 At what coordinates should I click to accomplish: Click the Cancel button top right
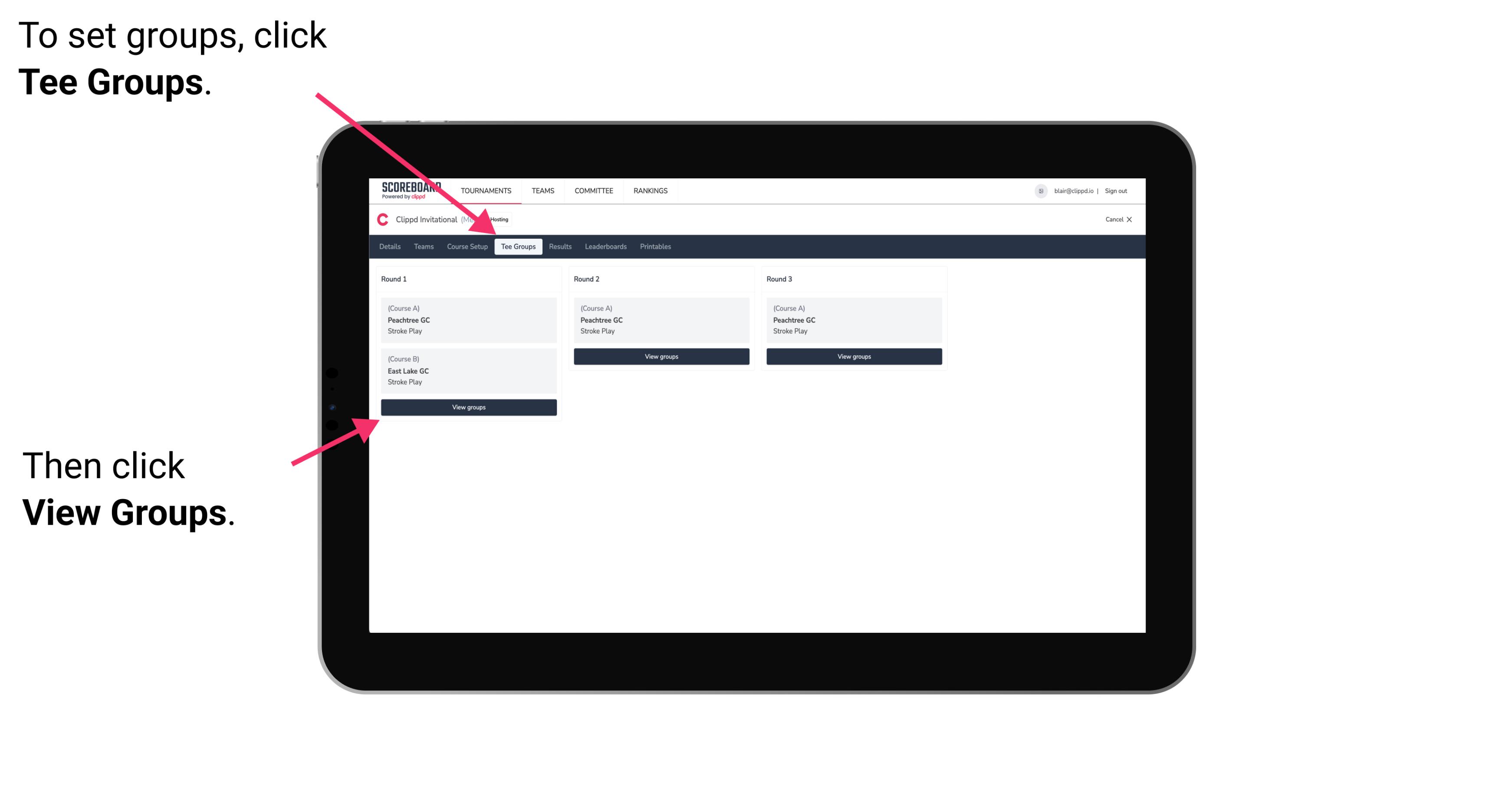coord(1118,219)
